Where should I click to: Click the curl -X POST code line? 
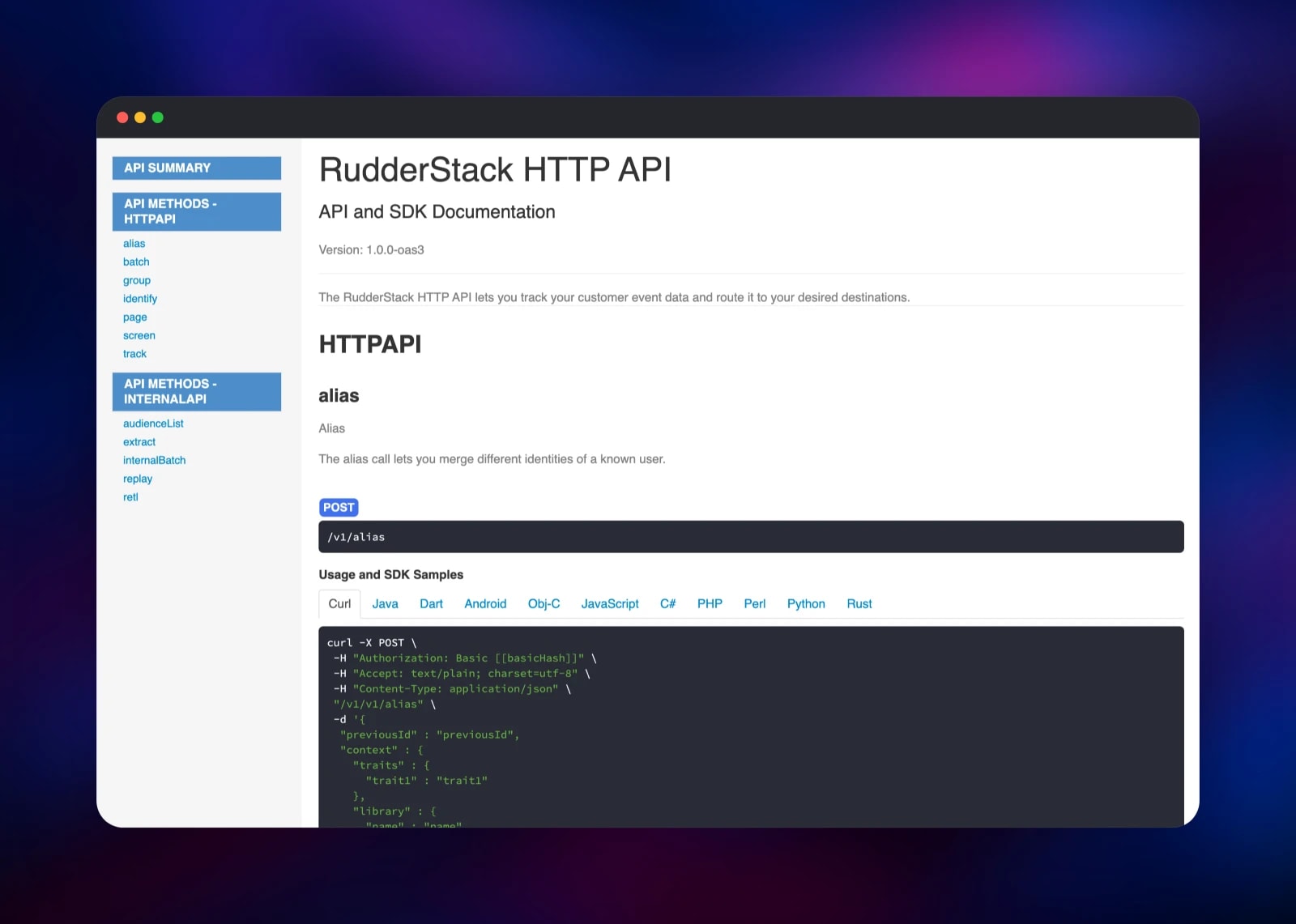point(372,643)
